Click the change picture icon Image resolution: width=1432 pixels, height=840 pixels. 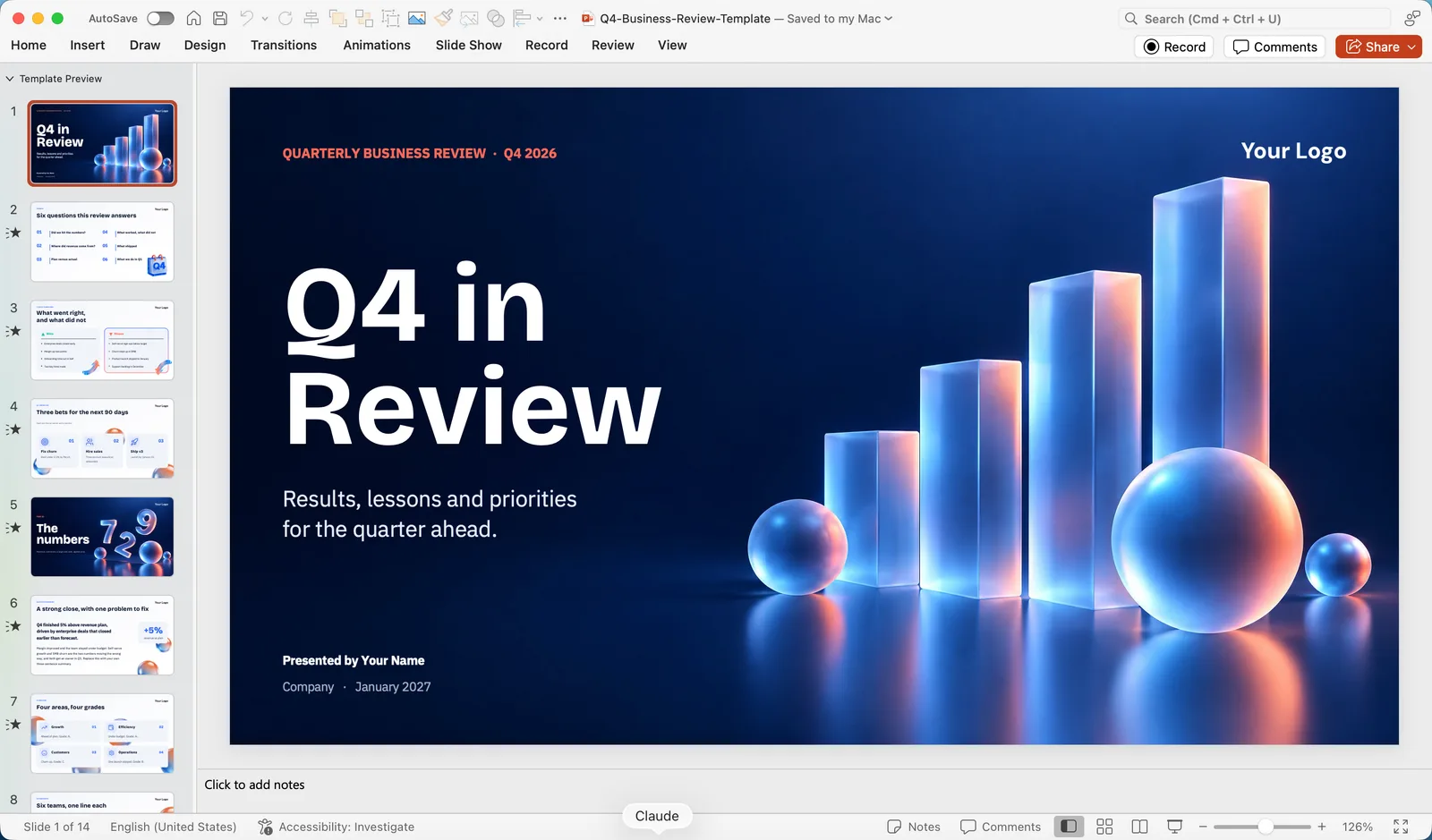pyautogui.click(x=469, y=18)
